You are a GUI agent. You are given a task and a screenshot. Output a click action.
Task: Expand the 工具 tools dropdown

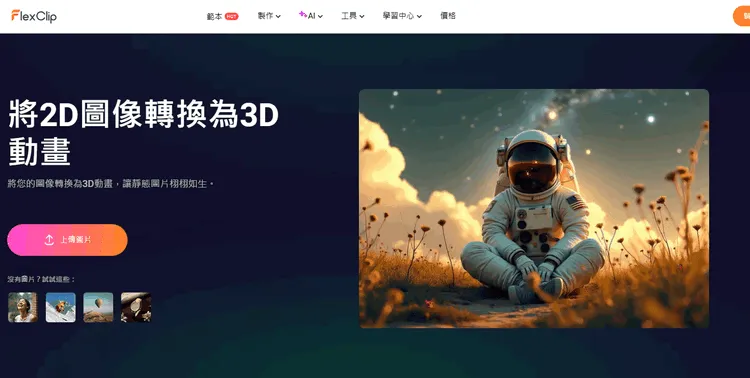[x=353, y=16]
